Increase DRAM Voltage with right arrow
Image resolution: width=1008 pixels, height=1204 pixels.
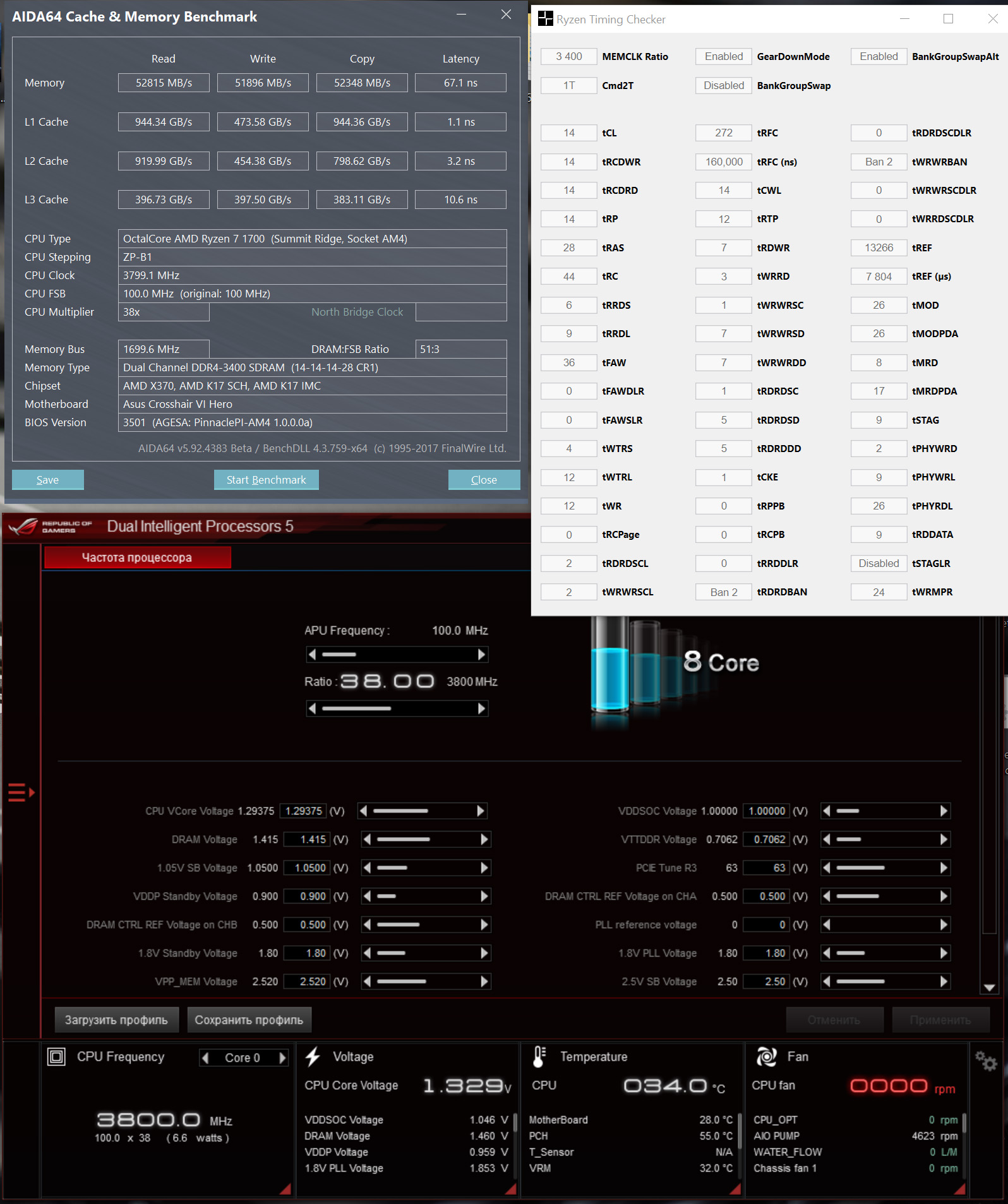pyautogui.click(x=484, y=839)
